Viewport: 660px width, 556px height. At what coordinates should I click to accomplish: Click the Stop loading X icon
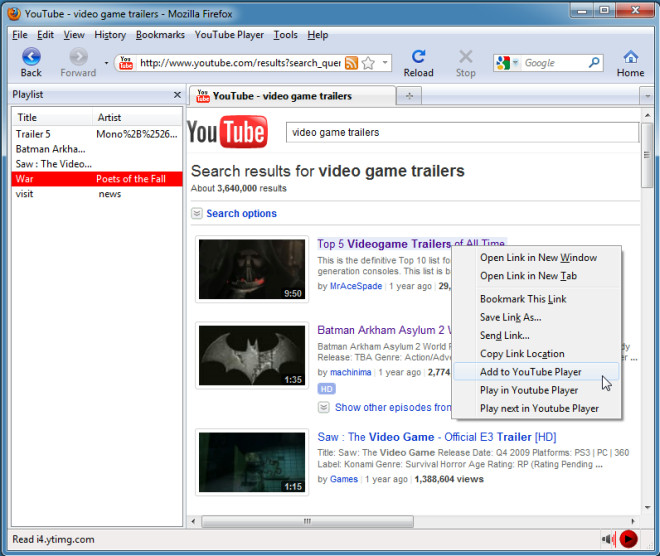click(466, 63)
